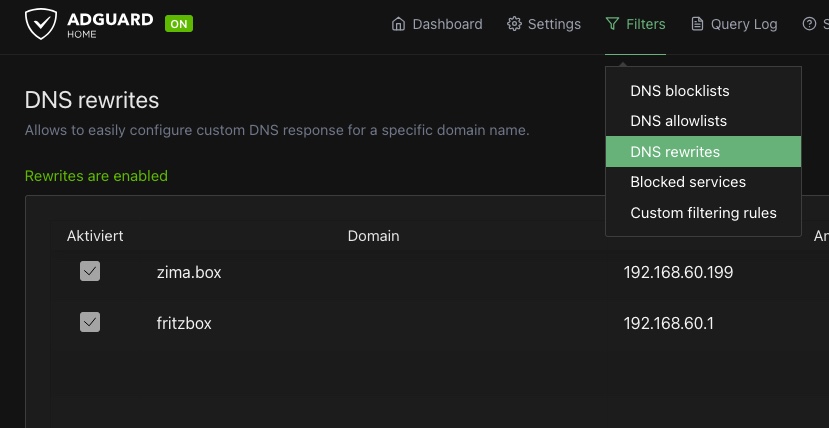This screenshot has height=428, width=829.
Task: Click the help question mark icon
Action: (809, 24)
